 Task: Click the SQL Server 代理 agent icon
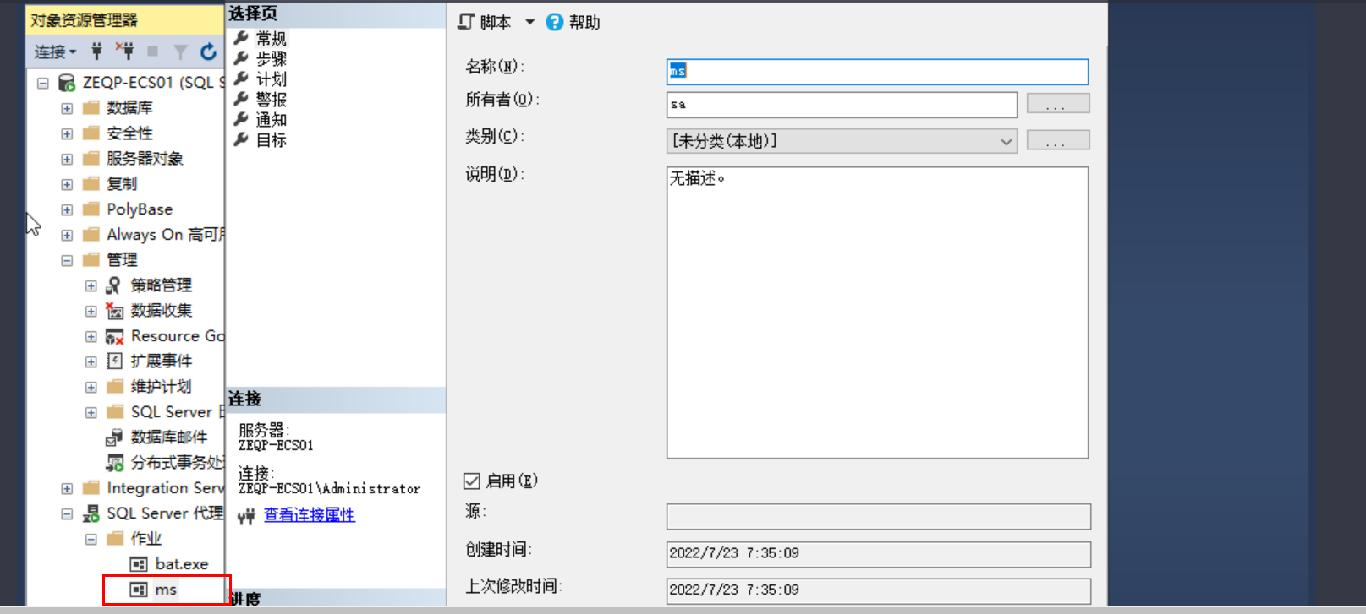pos(91,514)
